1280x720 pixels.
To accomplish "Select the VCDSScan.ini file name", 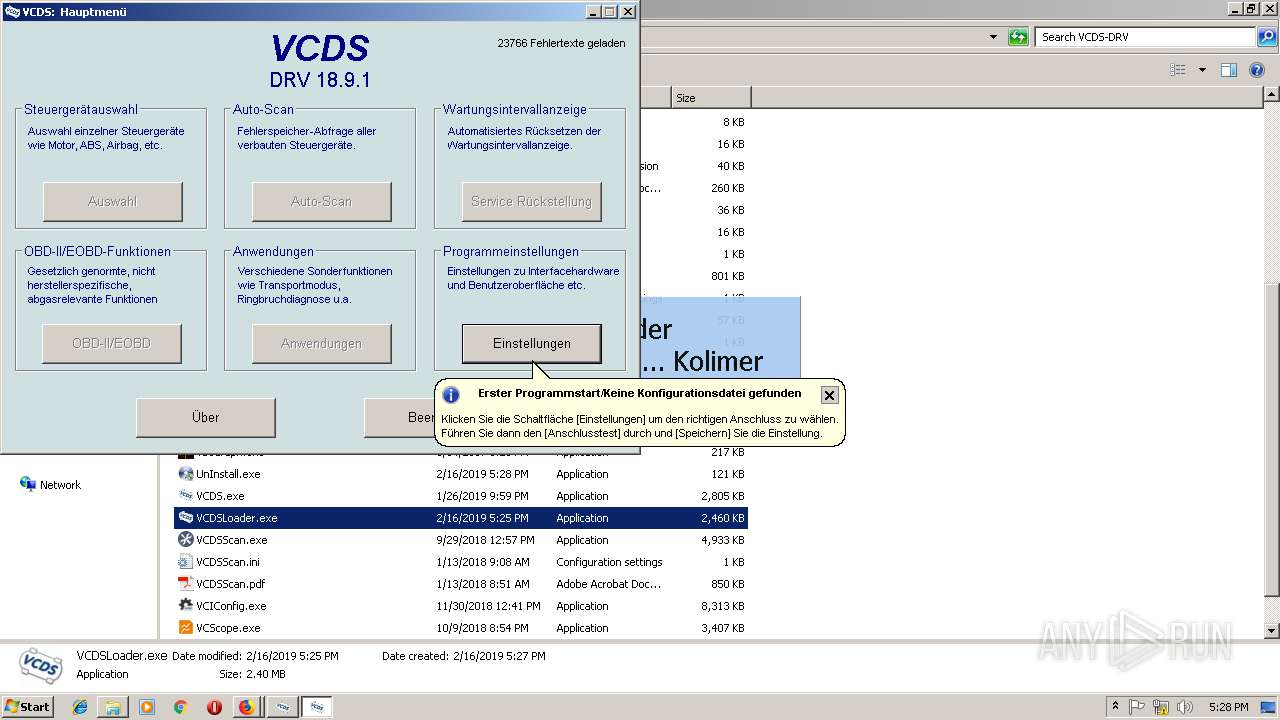I will click(228, 562).
